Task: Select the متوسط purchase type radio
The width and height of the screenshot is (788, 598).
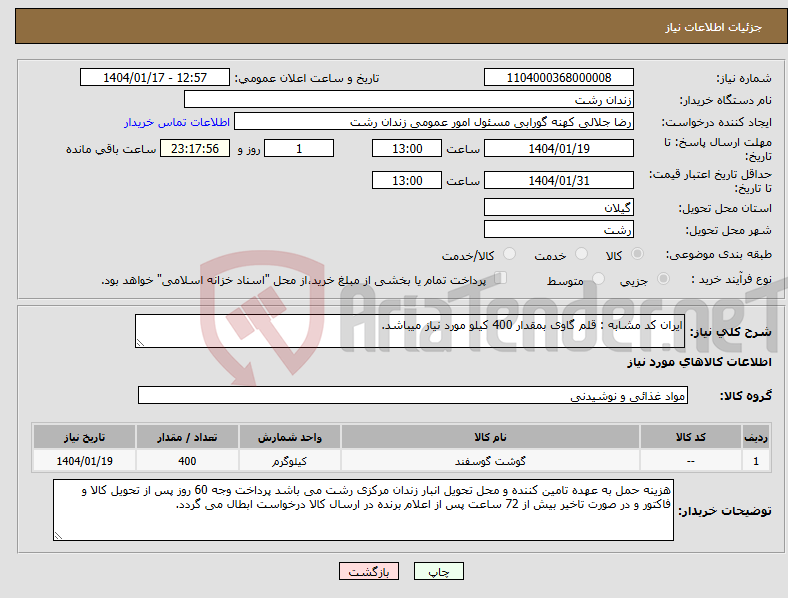Action: (598, 278)
